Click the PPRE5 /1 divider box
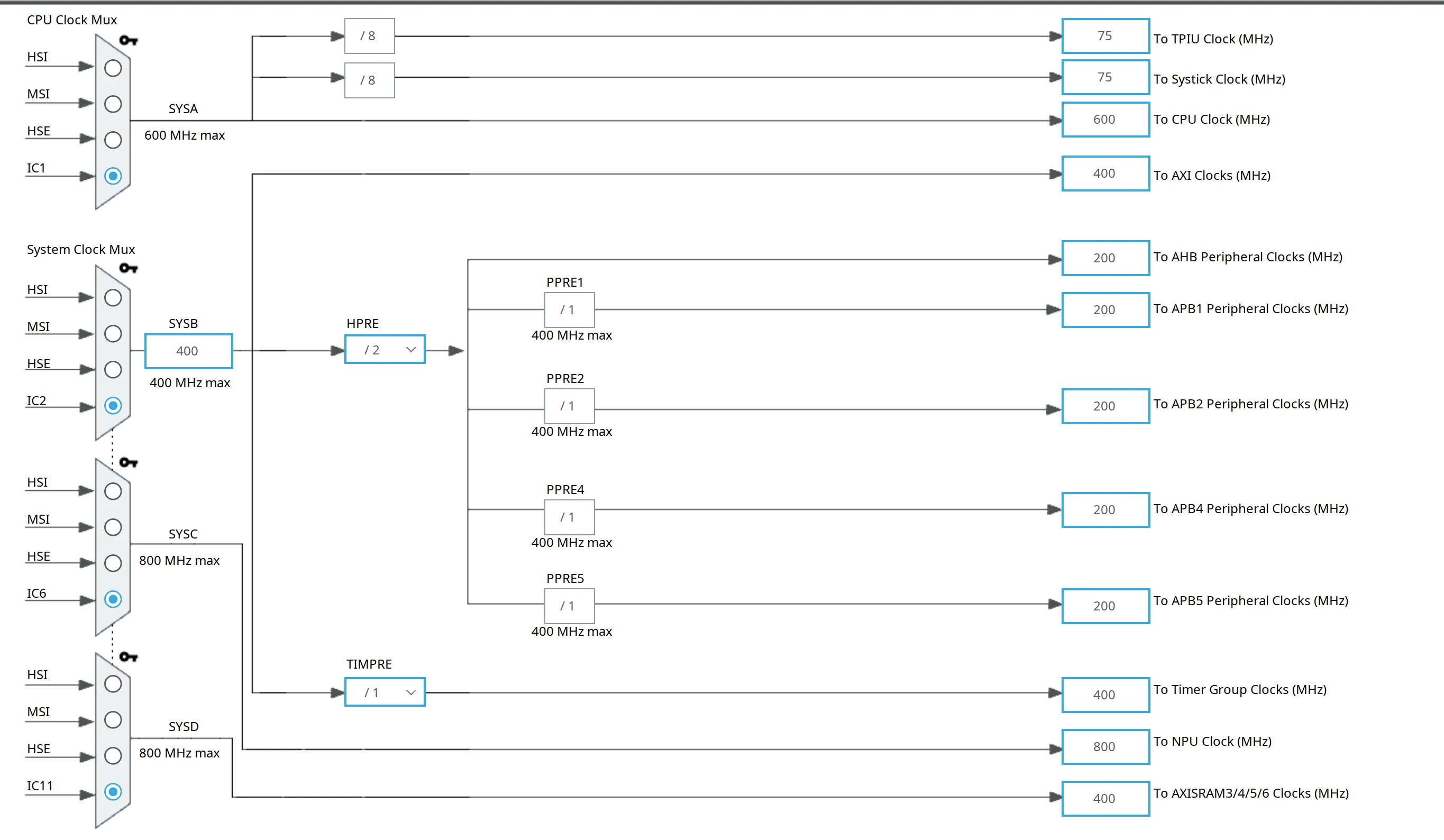Viewport: 1444px width, 840px height. point(569,606)
